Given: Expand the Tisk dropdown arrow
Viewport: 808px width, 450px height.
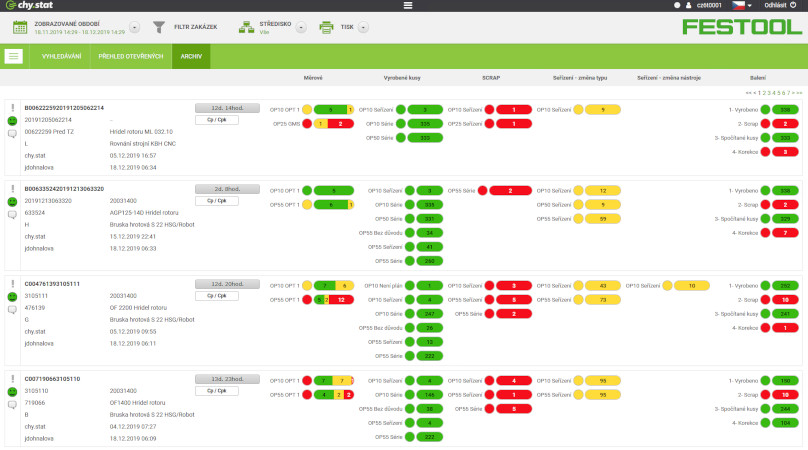Looking at the screenshot, I should [x=362, y=27].
